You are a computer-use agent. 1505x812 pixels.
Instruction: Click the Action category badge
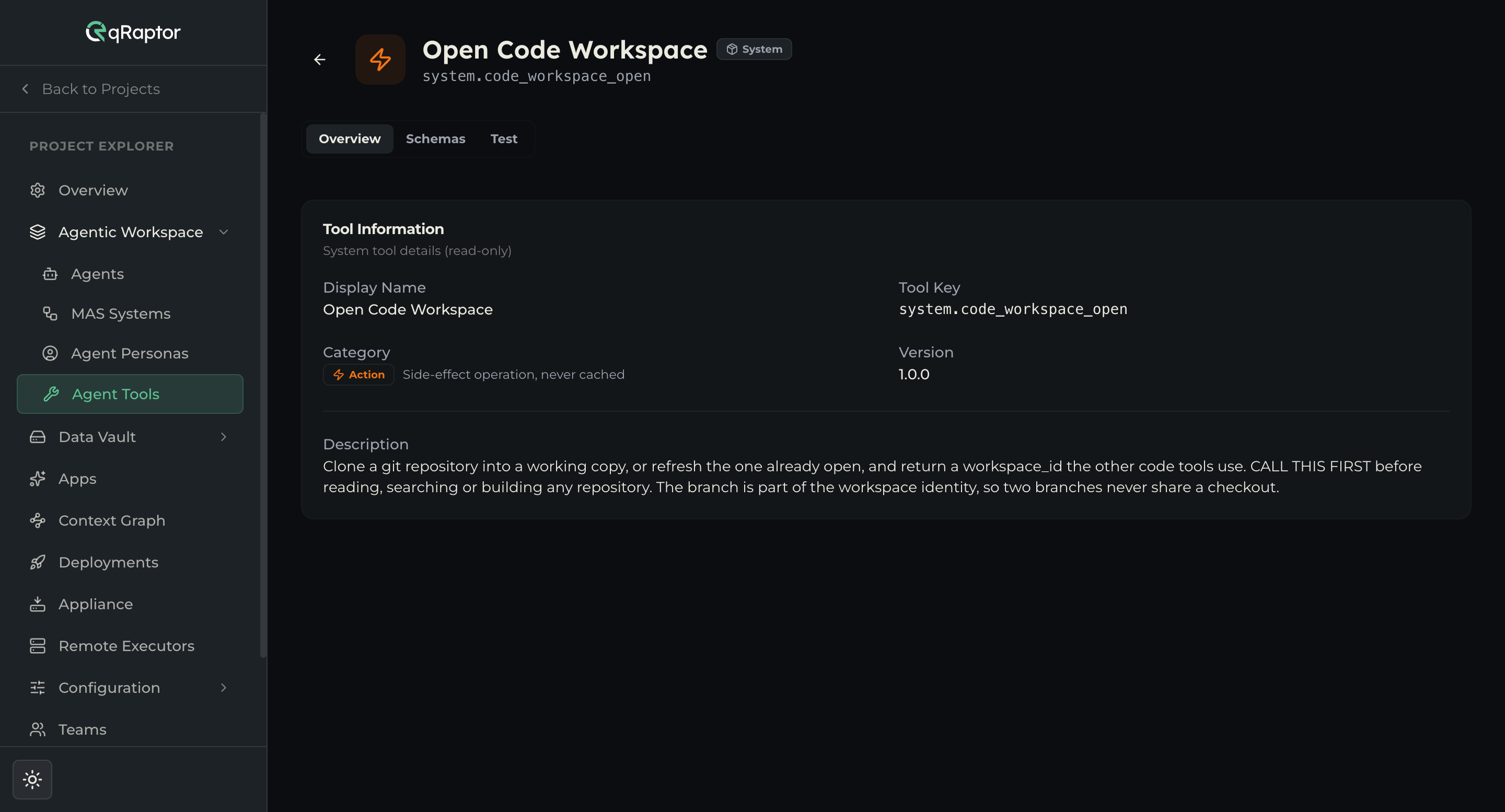358,375
